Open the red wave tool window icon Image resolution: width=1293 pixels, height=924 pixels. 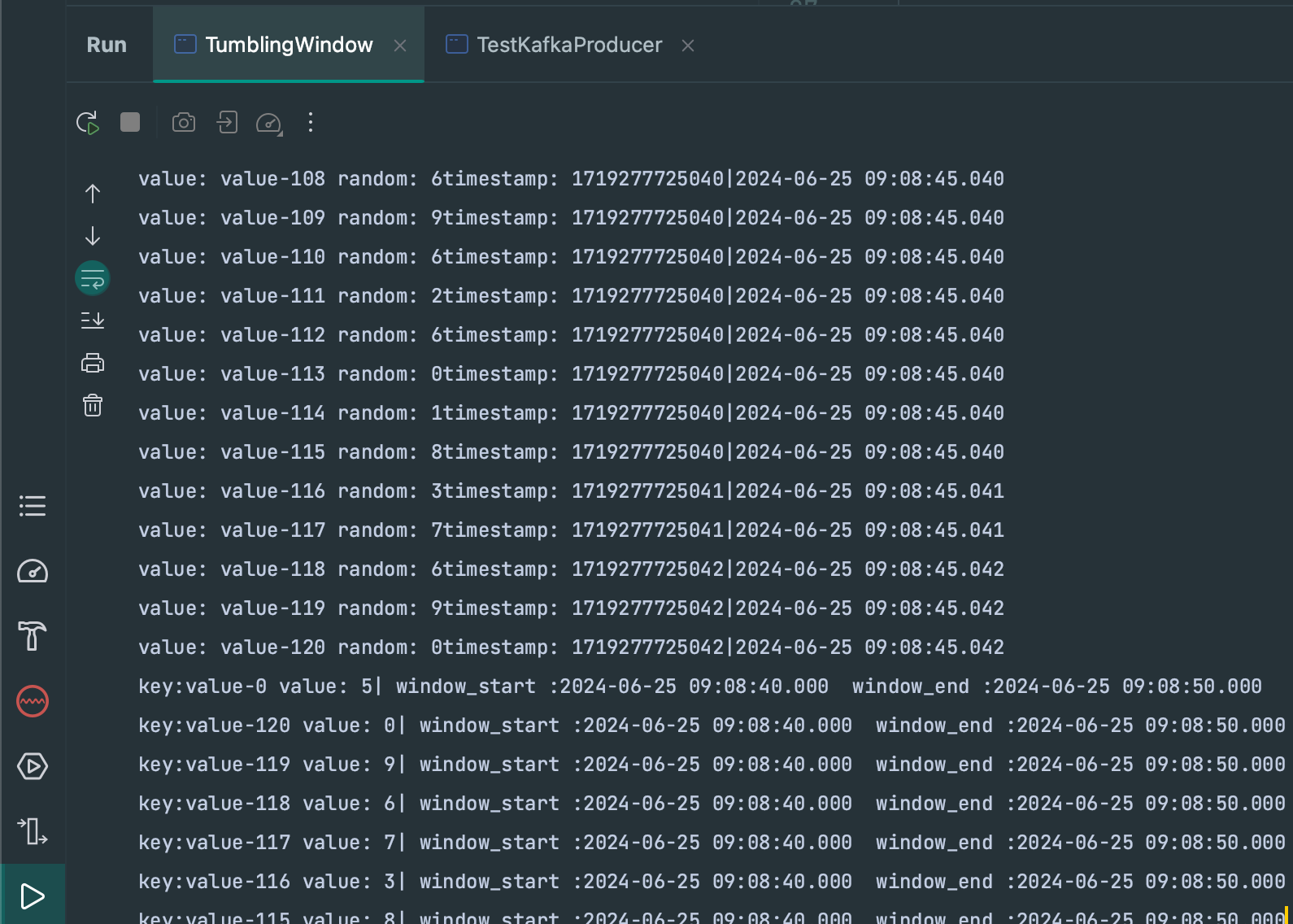click(x=33, y=701)
